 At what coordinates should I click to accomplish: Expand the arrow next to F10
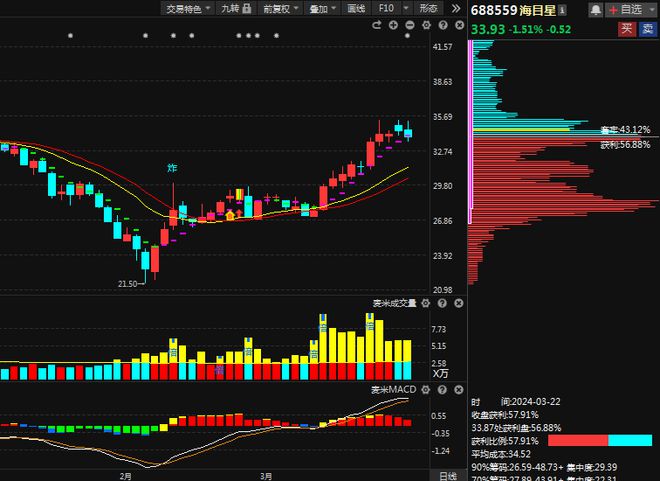[406, 8]
